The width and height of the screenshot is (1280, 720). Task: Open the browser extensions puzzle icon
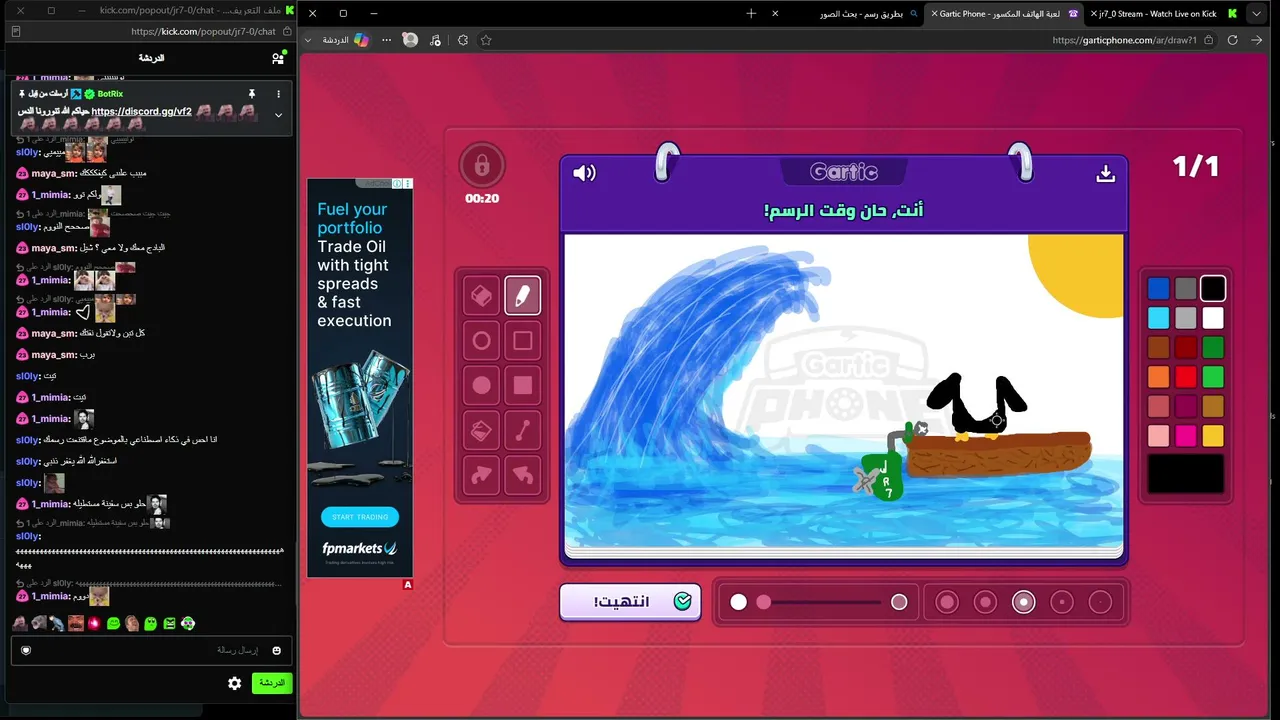tap(462, 40)
